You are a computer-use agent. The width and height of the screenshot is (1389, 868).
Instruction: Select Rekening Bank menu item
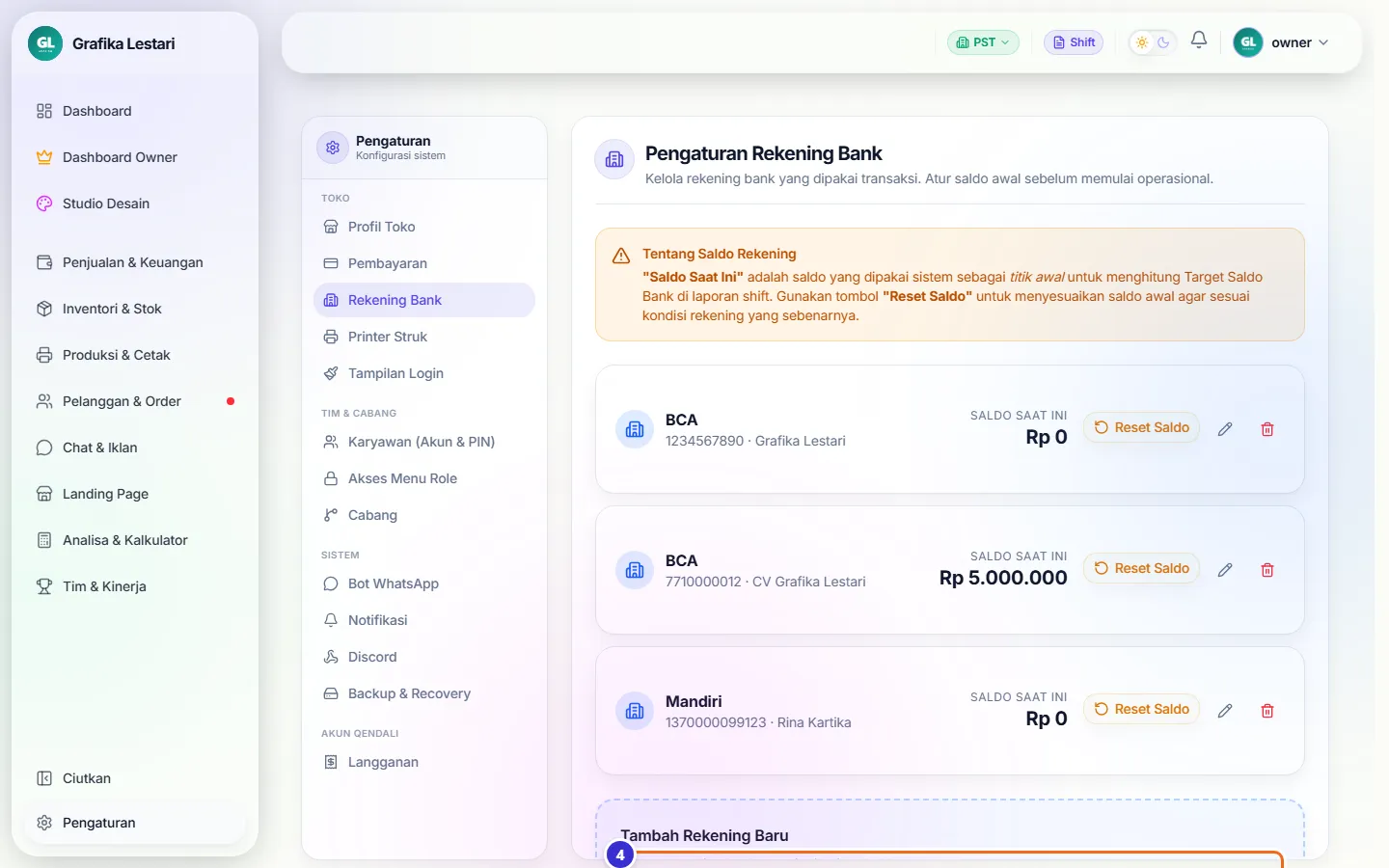pos(424,300)
